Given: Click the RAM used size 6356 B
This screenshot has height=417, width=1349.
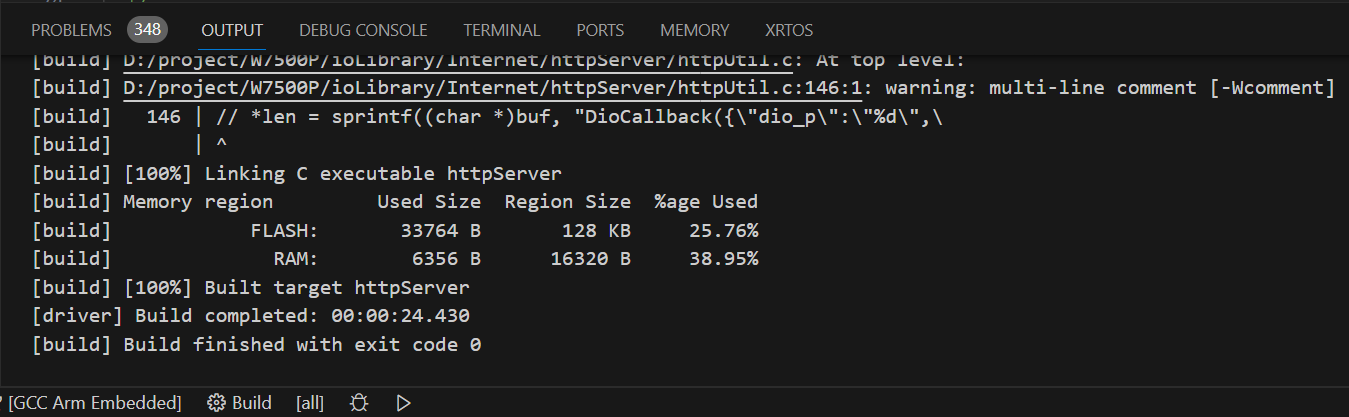Looking at the screenshot, I should [446, 259].
